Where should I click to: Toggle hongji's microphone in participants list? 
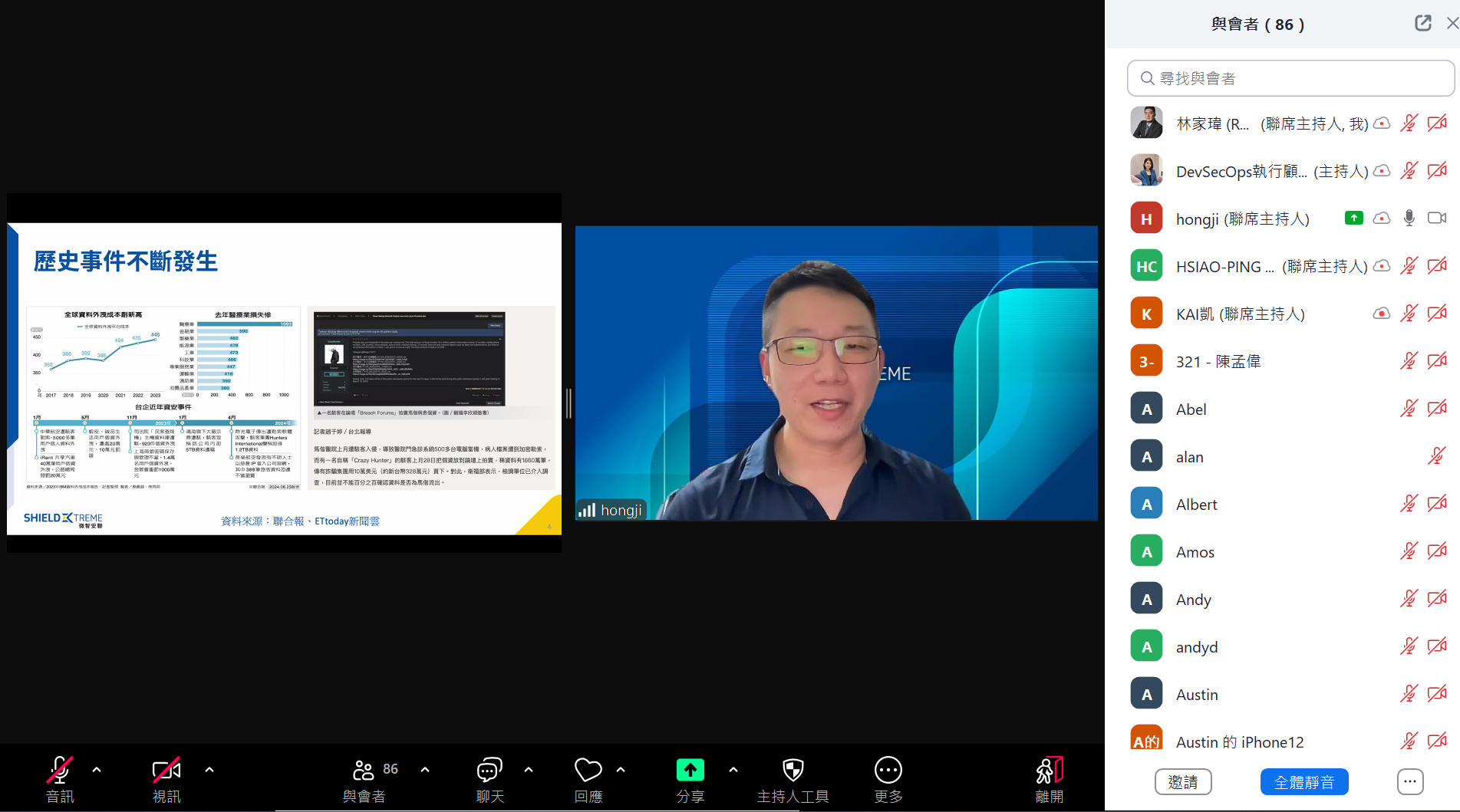(1409, 219)
